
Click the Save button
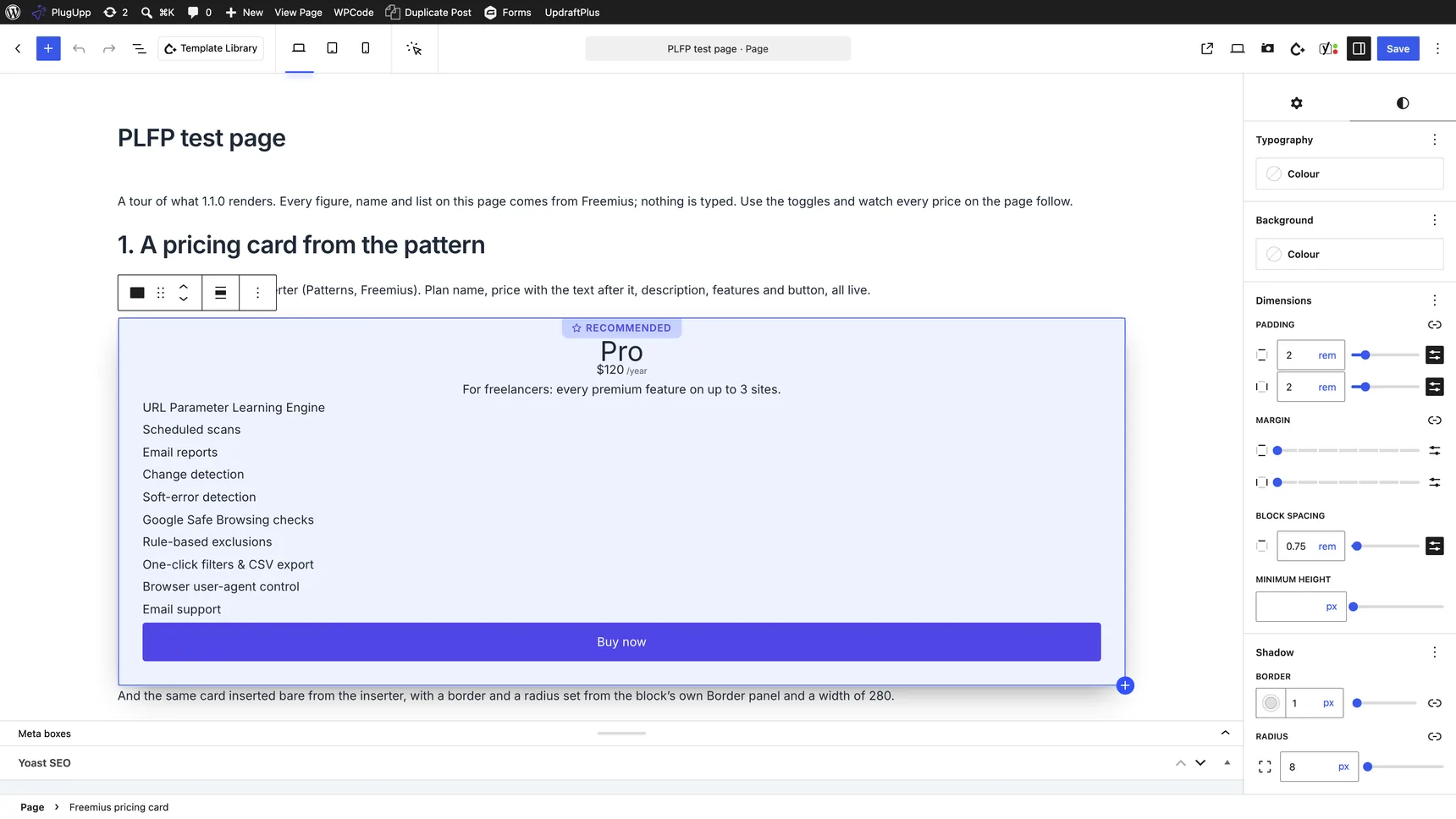click(1398, 48)
